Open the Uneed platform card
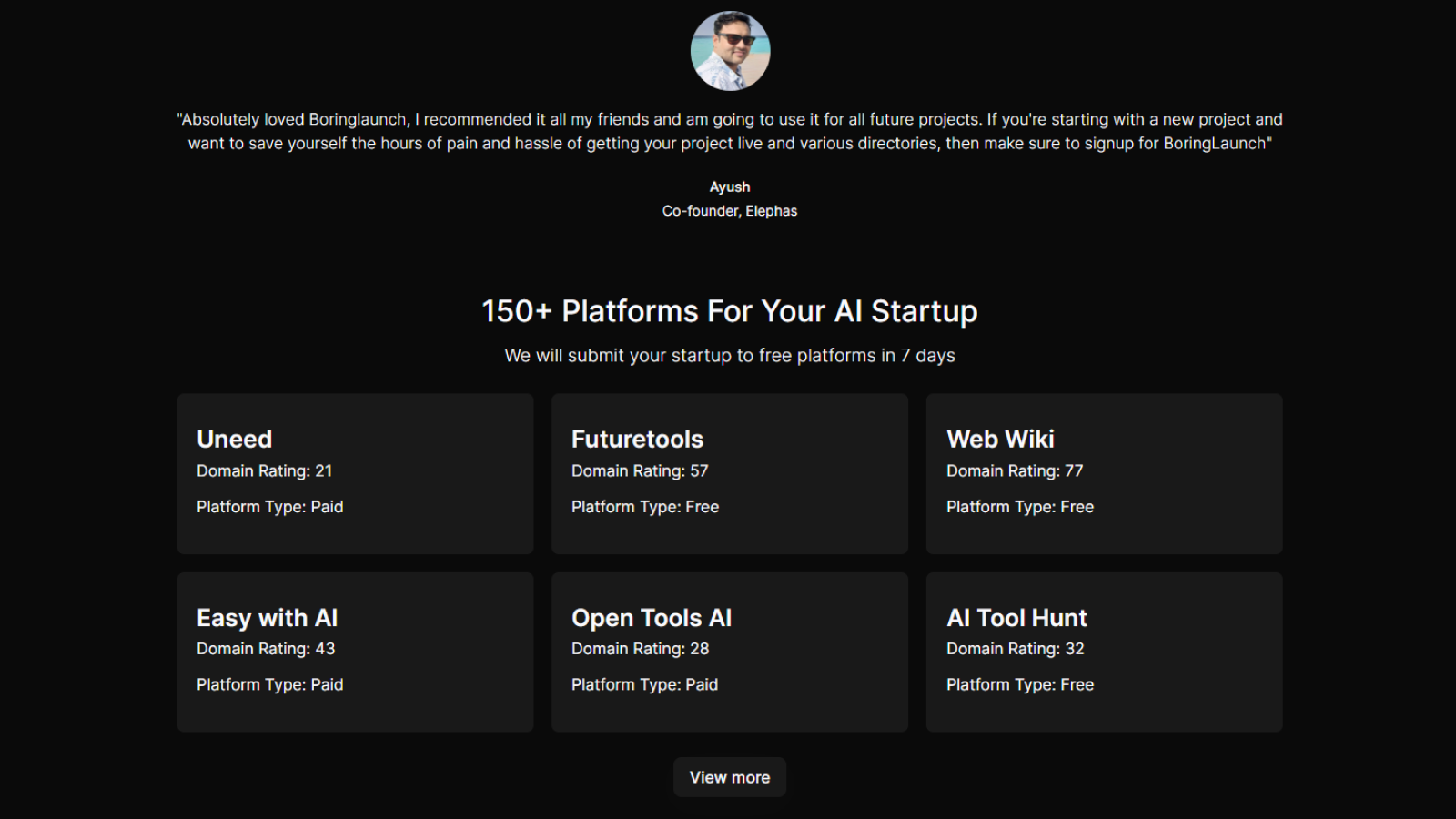The width and height of the screenshot is (1456, 819). point(355,473)
